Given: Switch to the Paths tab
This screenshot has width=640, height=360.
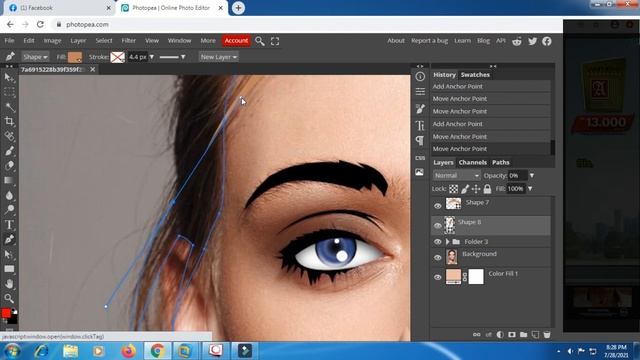Looking at the screenshot, I should [x=501, y=162].
